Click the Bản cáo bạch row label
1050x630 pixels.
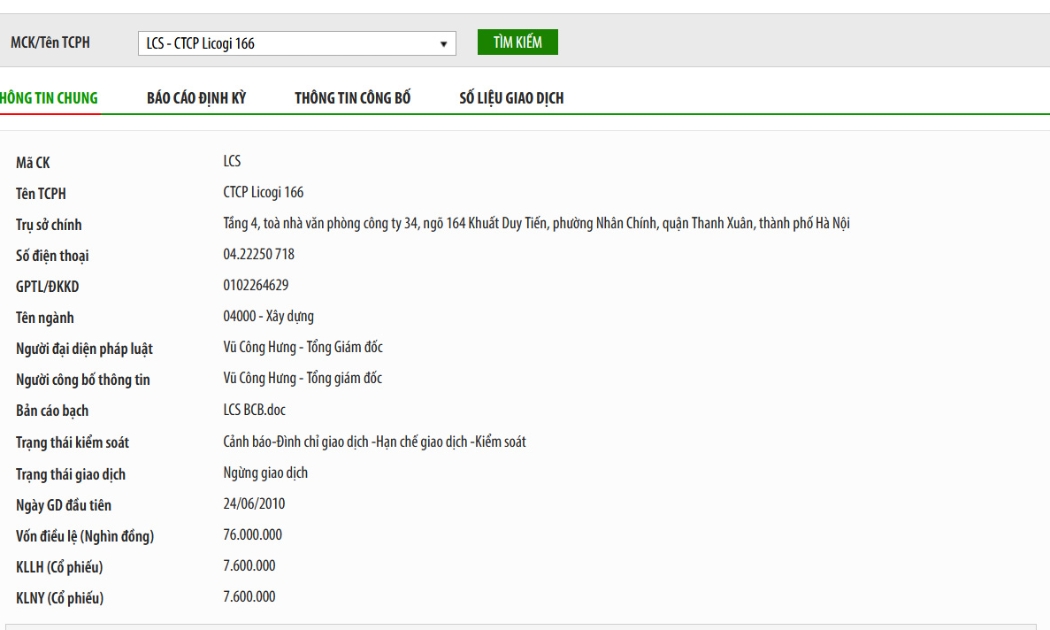click(52, 411)
